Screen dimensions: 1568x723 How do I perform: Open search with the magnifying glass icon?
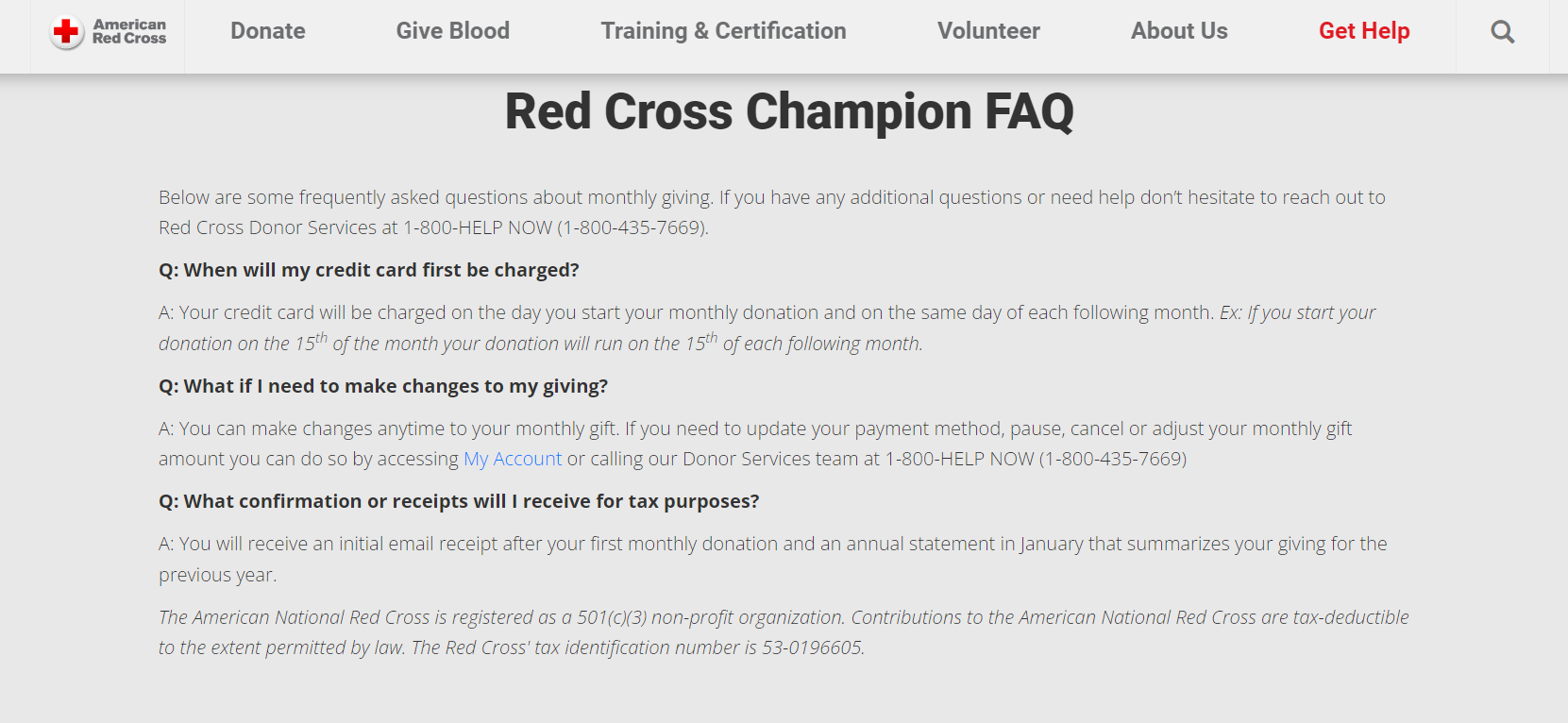coord(1503,32)
